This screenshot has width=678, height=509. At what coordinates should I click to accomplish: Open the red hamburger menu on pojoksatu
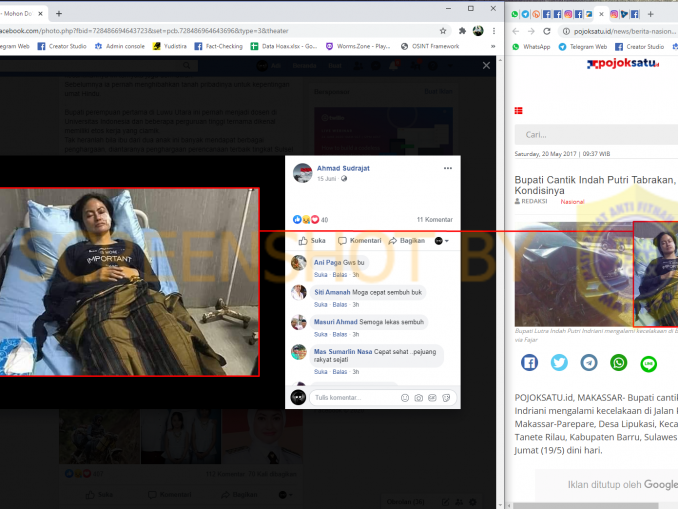[x=518, y=111]
